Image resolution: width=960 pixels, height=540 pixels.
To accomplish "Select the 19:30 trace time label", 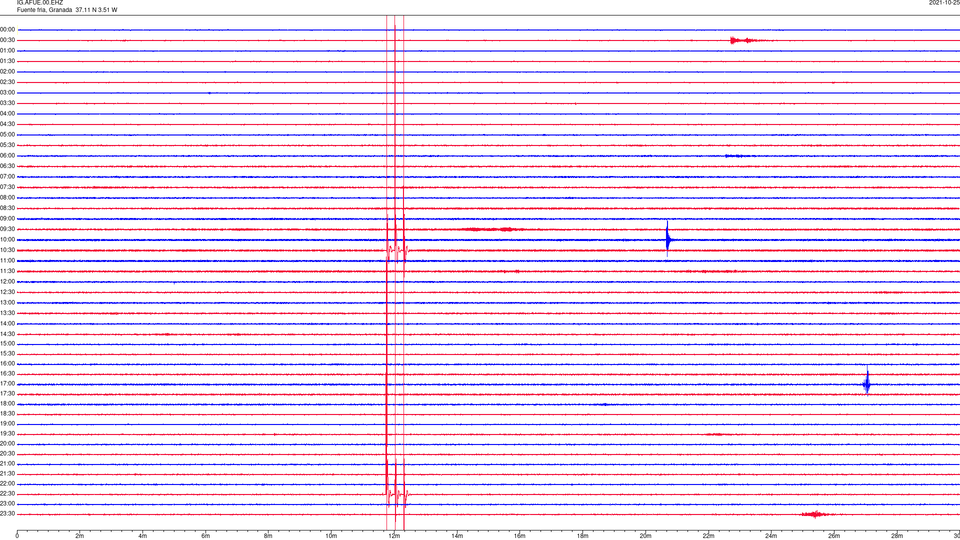I will pos(7,433).
